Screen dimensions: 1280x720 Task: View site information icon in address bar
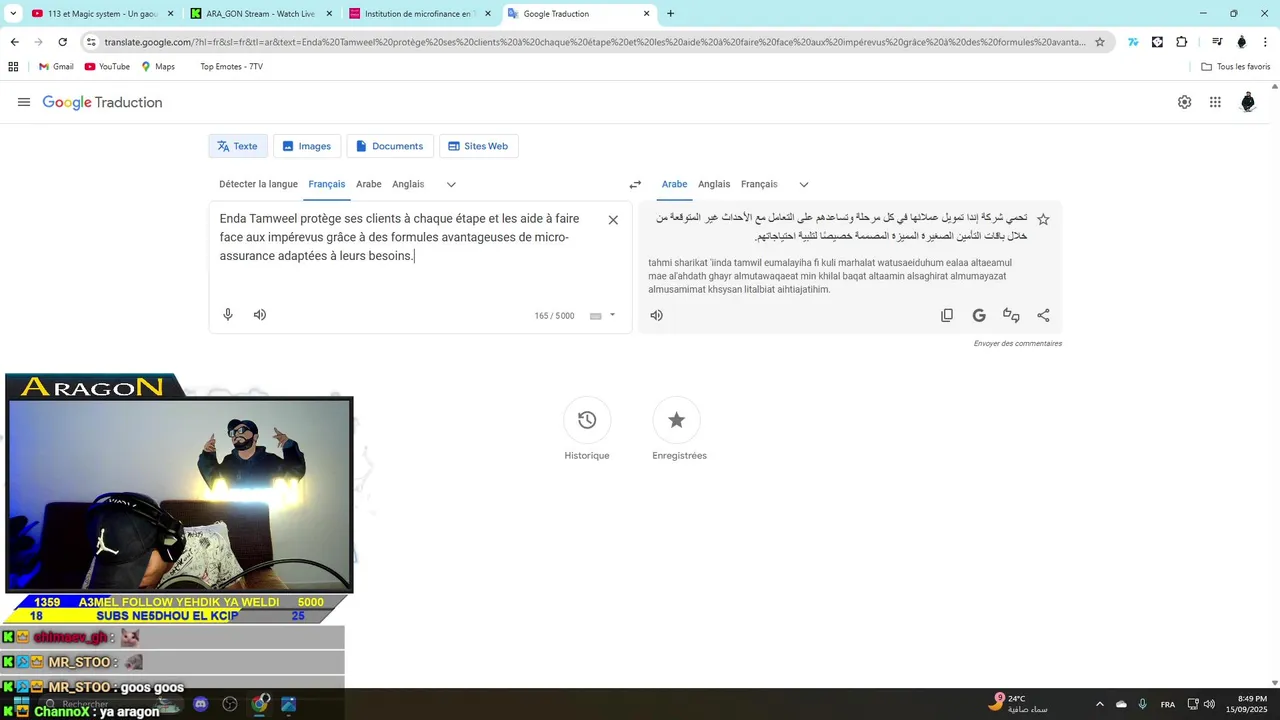click(x=90, y=42)
